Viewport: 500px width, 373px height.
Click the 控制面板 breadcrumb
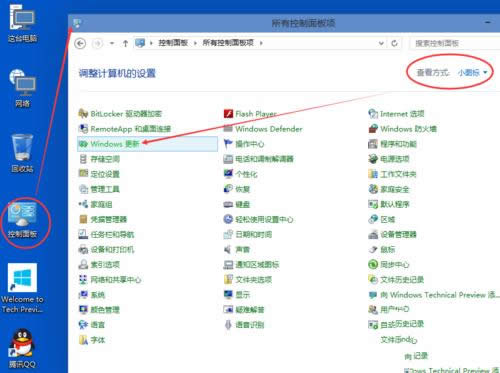pos(173,43)
